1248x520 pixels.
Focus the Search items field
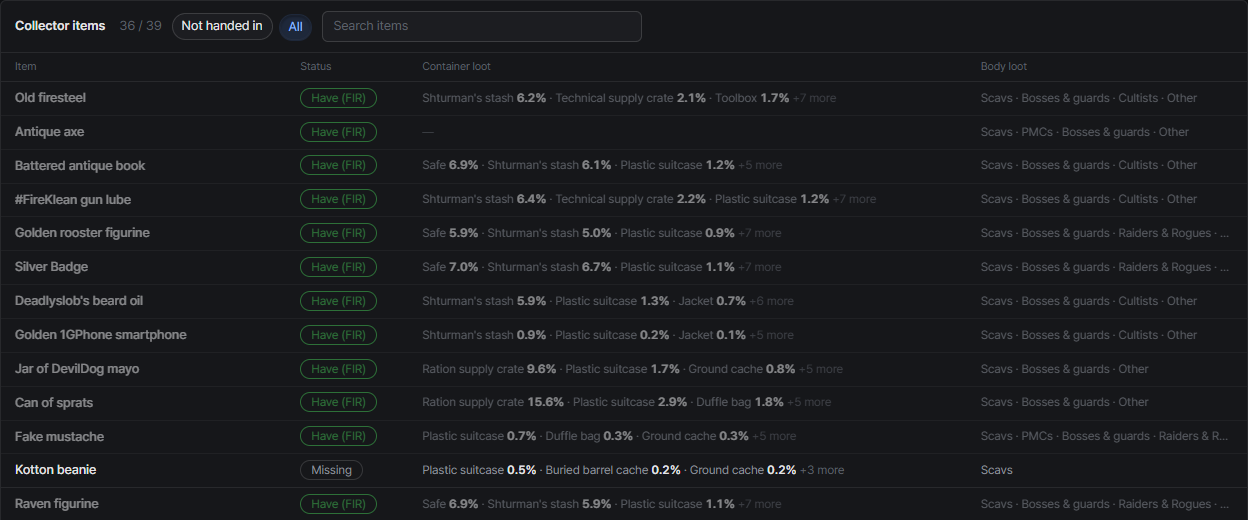pos(482,26)
